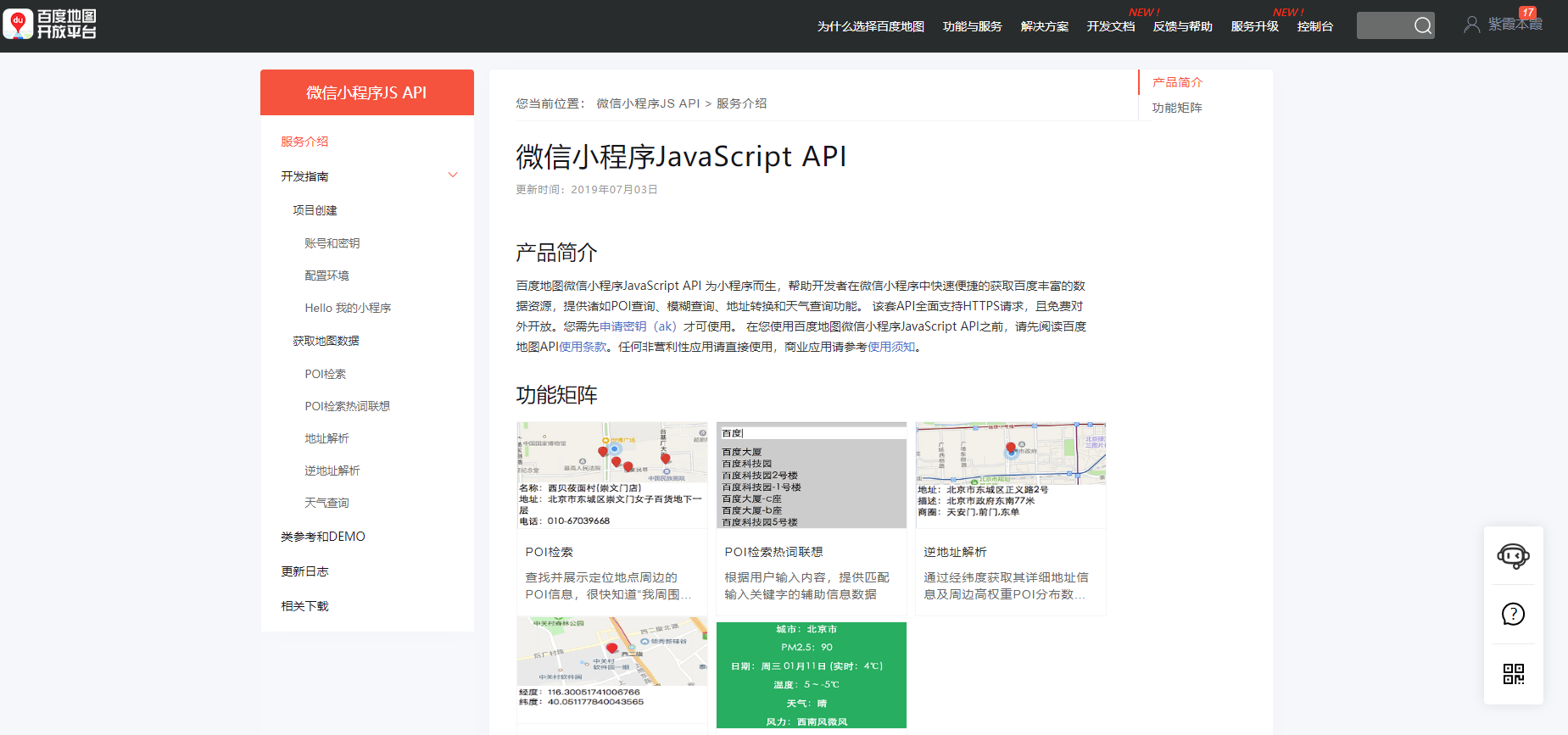Viewport: 1568px width, 735px height.
Task: Open the green weather card thumbnail
Action: 812,675
